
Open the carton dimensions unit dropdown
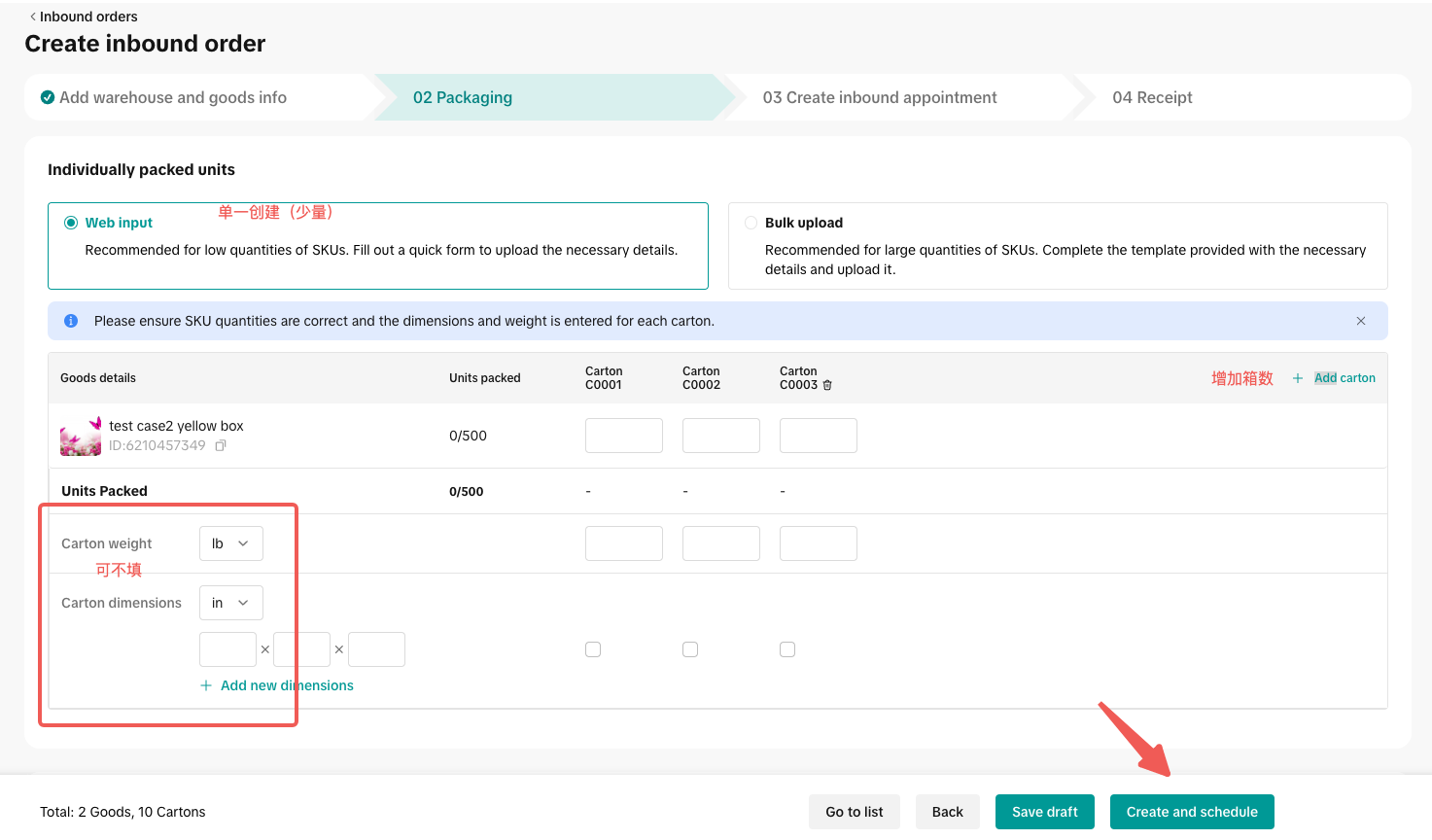230,603
